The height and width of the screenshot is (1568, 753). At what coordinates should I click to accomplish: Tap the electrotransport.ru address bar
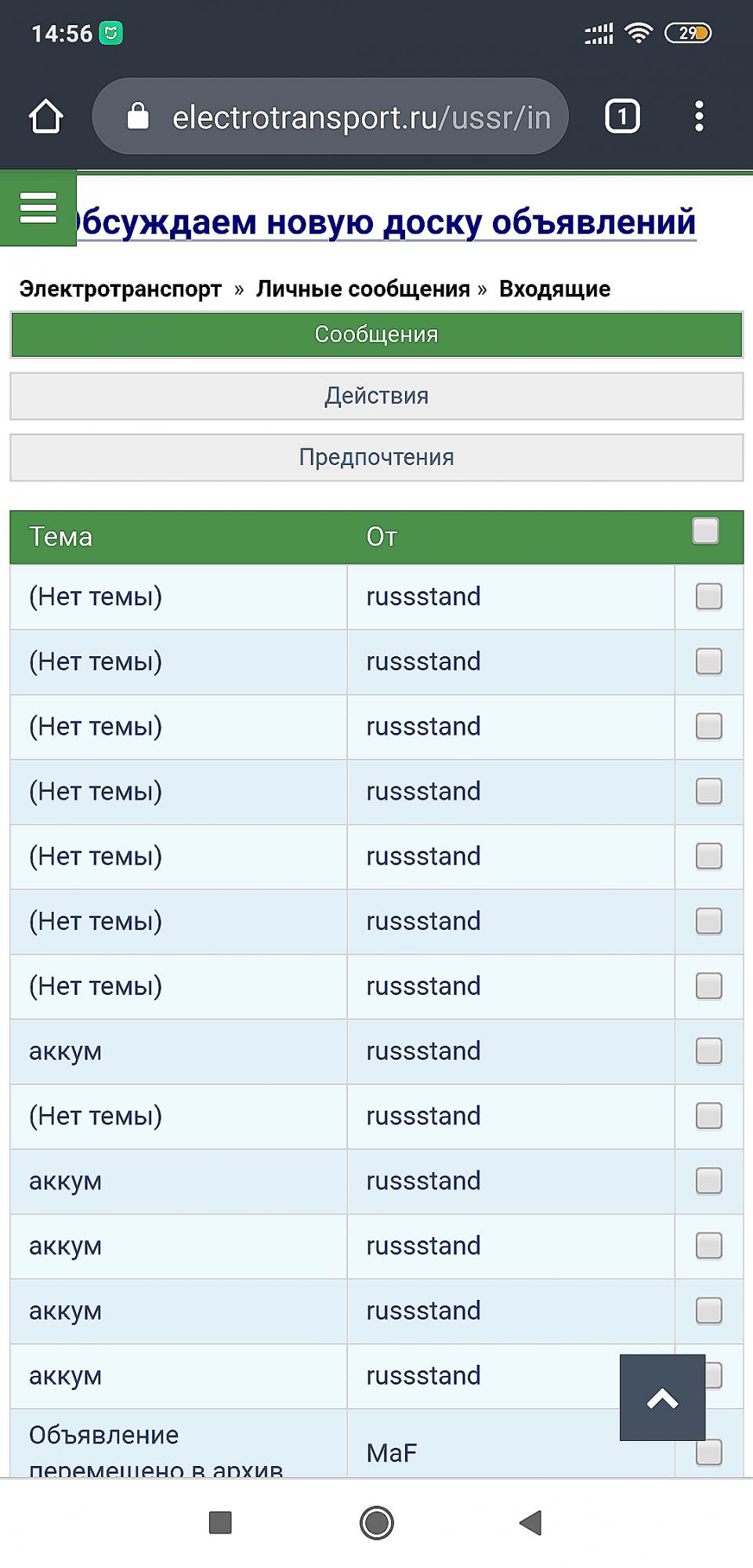(x=360, y=117)
